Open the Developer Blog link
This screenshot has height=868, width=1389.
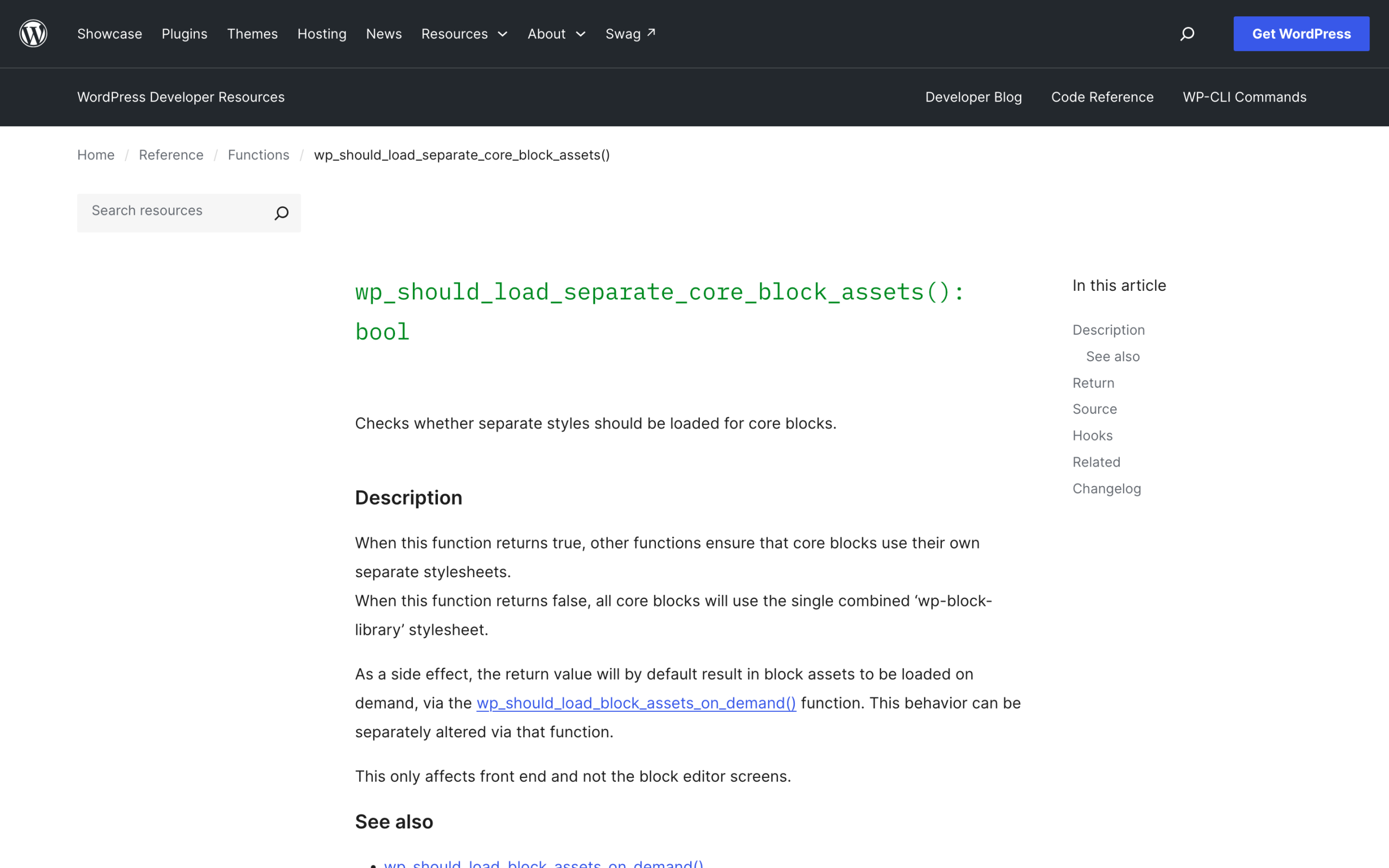(973, 97)
